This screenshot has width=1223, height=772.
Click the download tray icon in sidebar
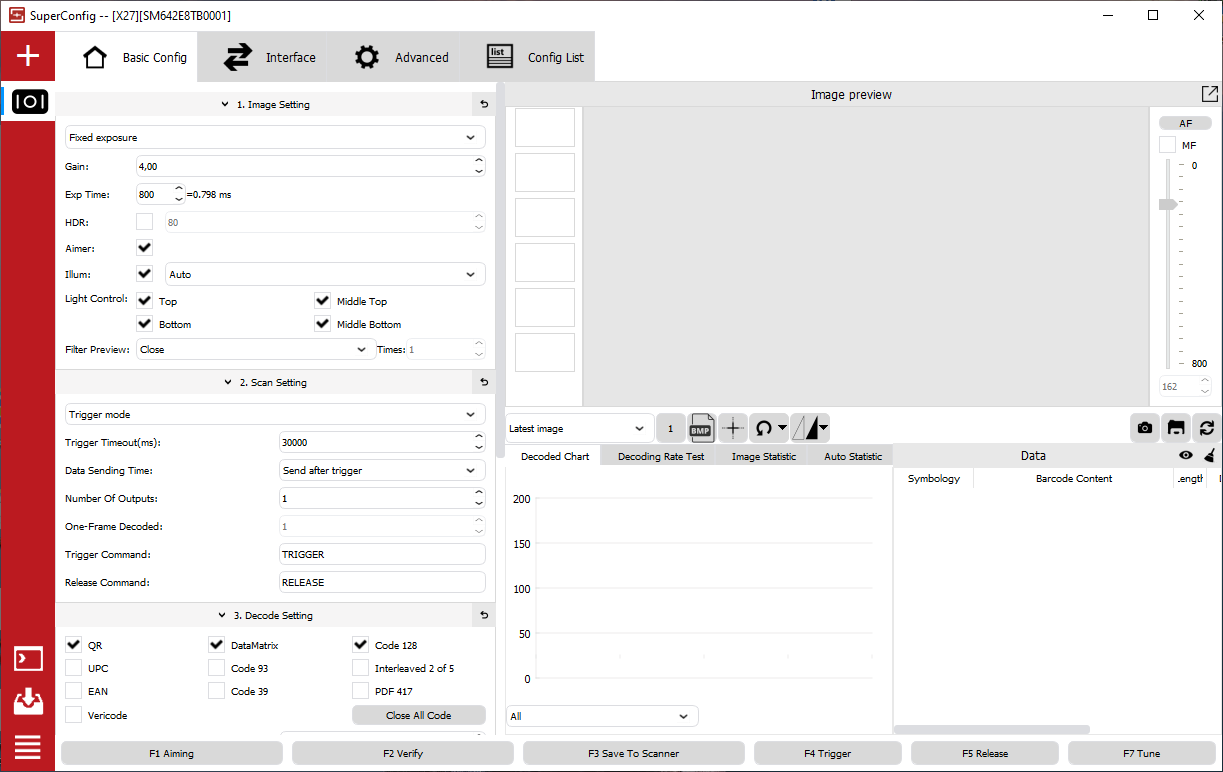tap(28, 702)
